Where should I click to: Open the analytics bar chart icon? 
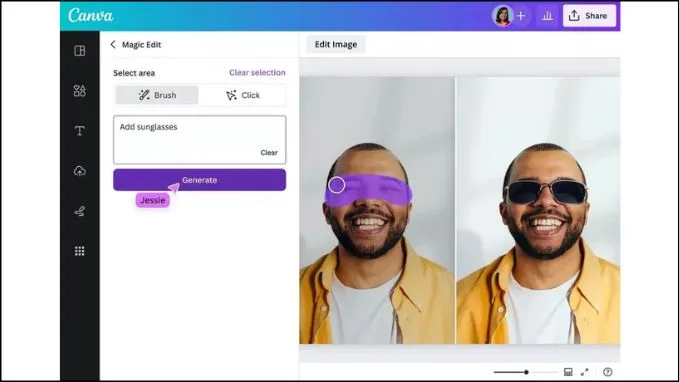pos(547,16)
